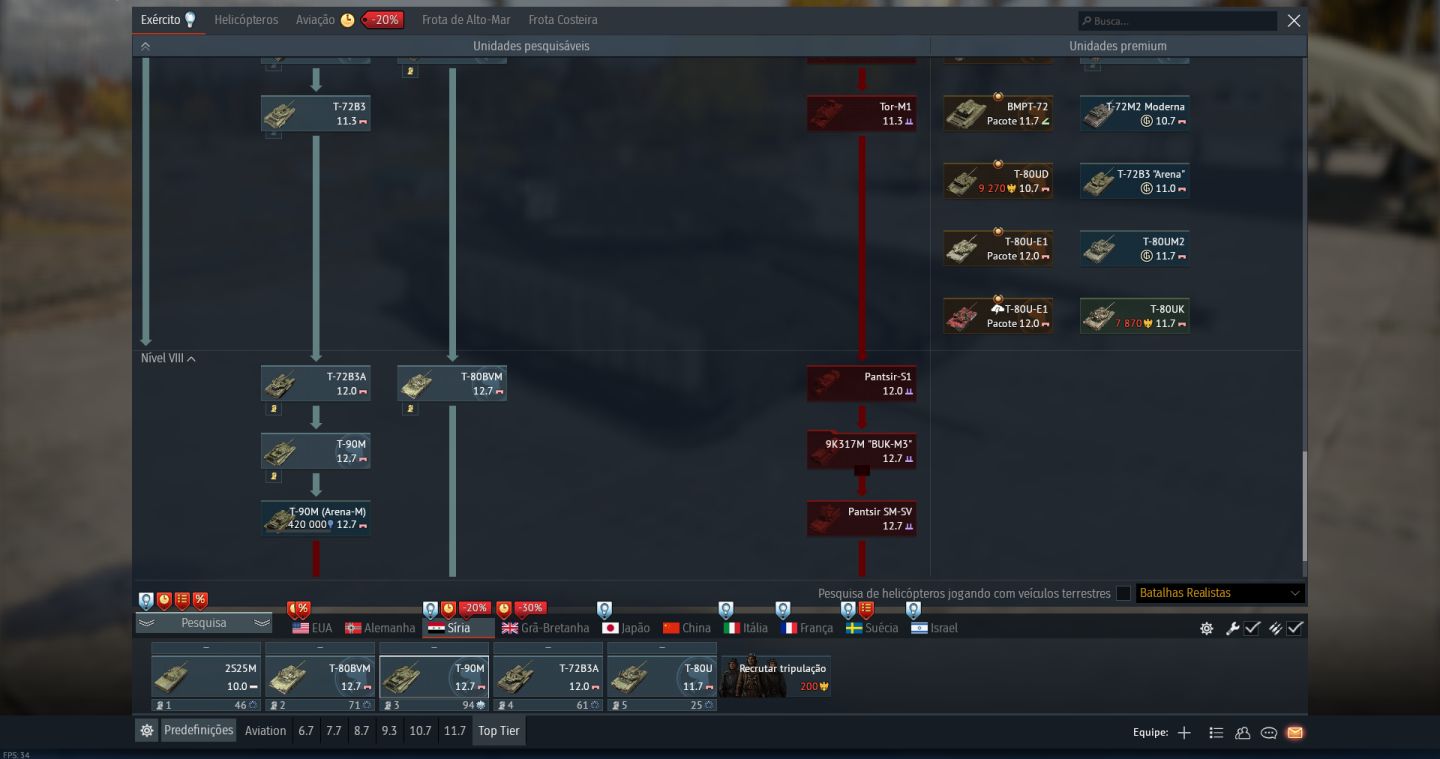Click the bonus marker icon above França
The height and width of the screenshot is (759, 1440).
(783, 609)
